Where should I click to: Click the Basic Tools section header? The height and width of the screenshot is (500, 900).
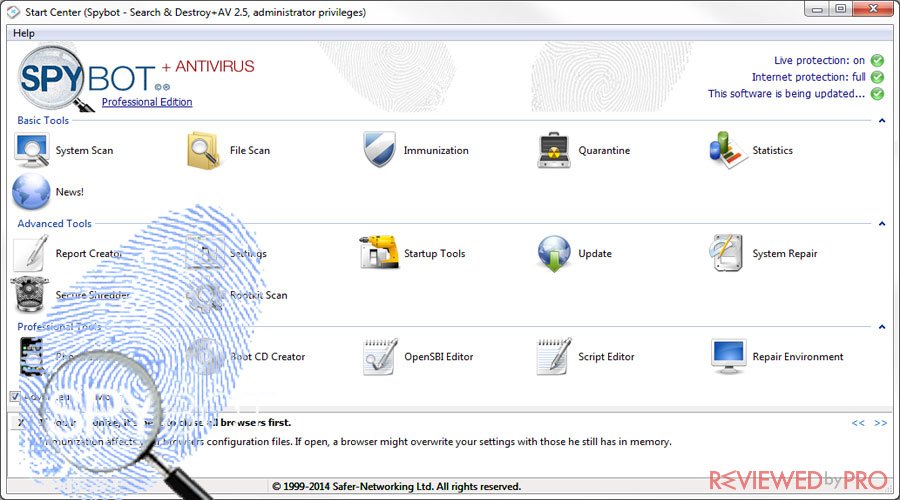click(43, 121)
